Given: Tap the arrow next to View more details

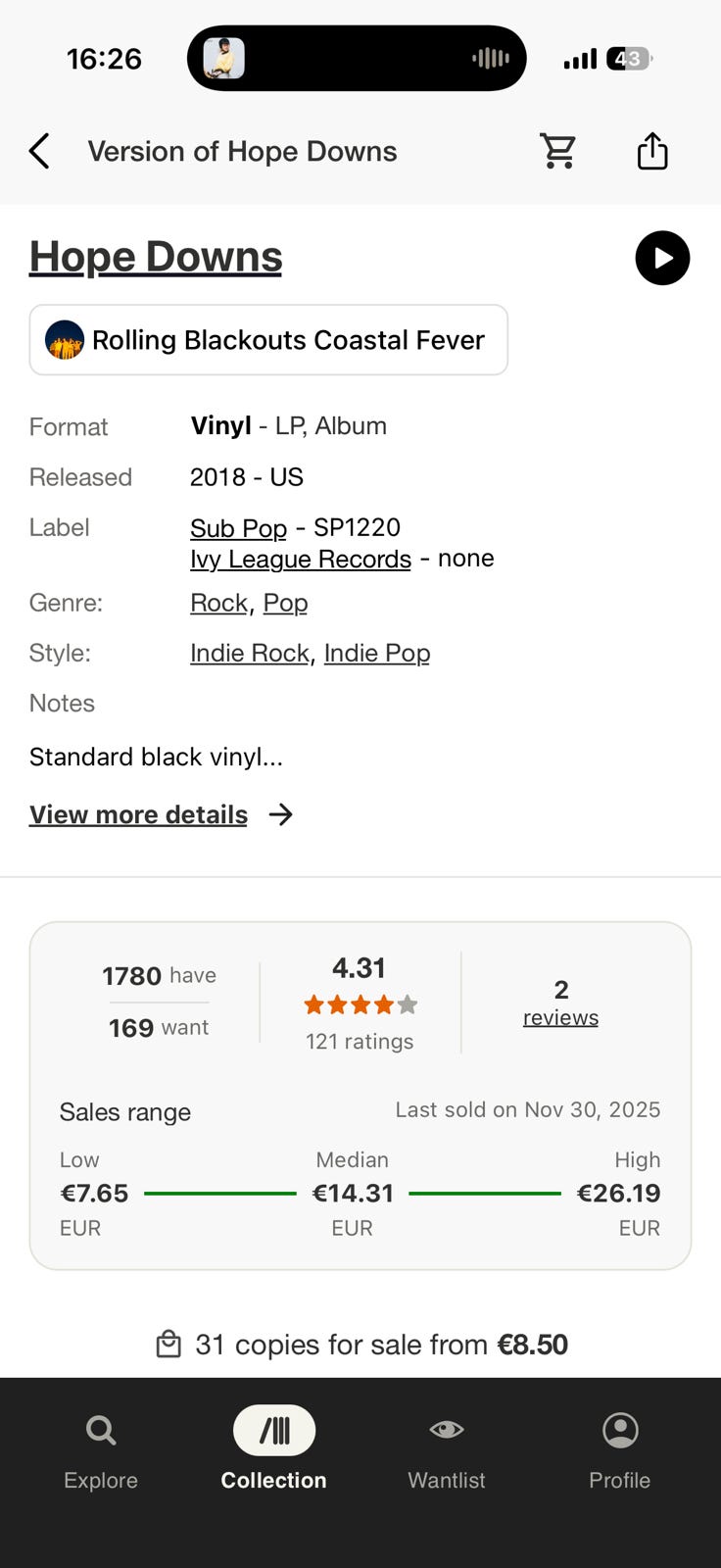Looking at the screenshot, I should pyautogui.click(x=281, y=814).
